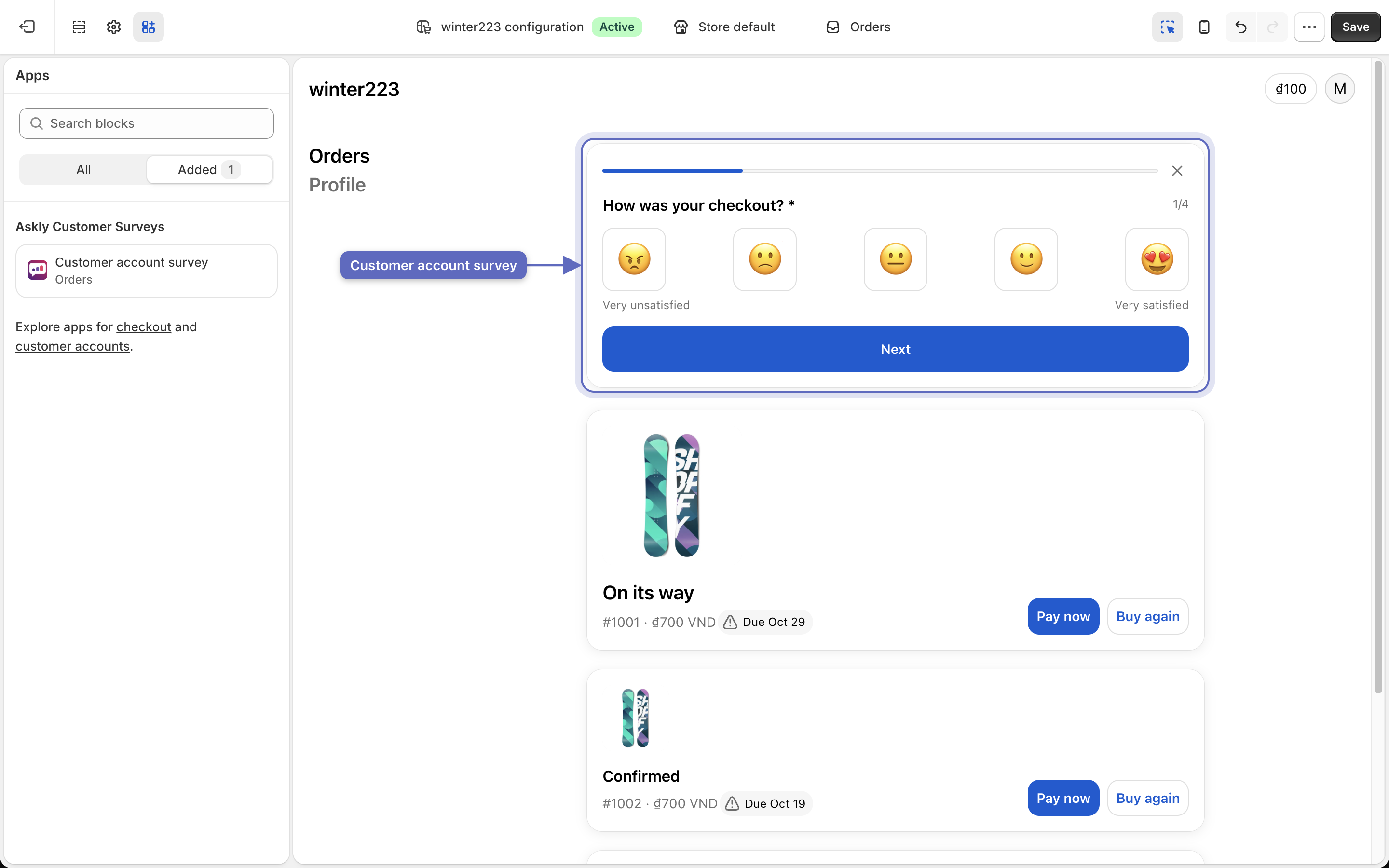
Task: Click Pay now for order #1002
Action: [x=1063, y=798]
